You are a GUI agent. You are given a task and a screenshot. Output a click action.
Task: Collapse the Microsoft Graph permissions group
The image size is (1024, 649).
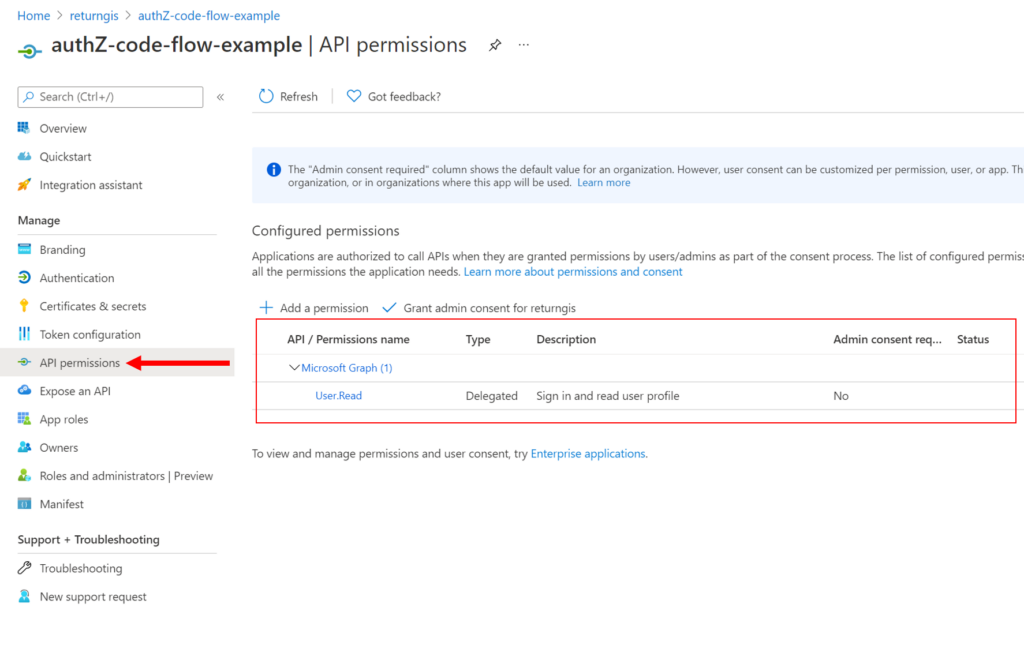294,368
